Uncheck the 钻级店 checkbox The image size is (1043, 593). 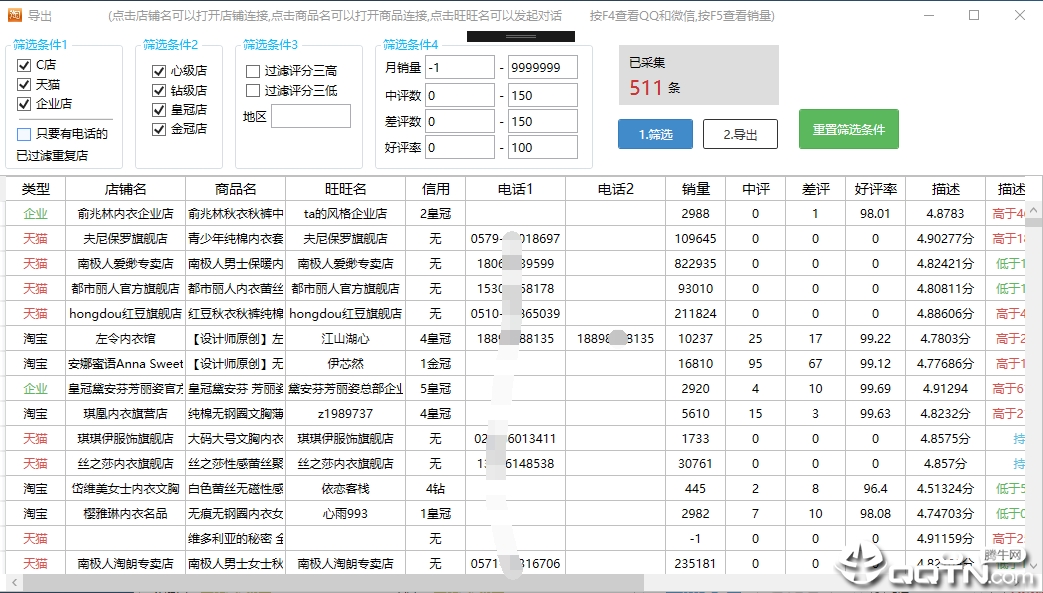tap(159, 91)
